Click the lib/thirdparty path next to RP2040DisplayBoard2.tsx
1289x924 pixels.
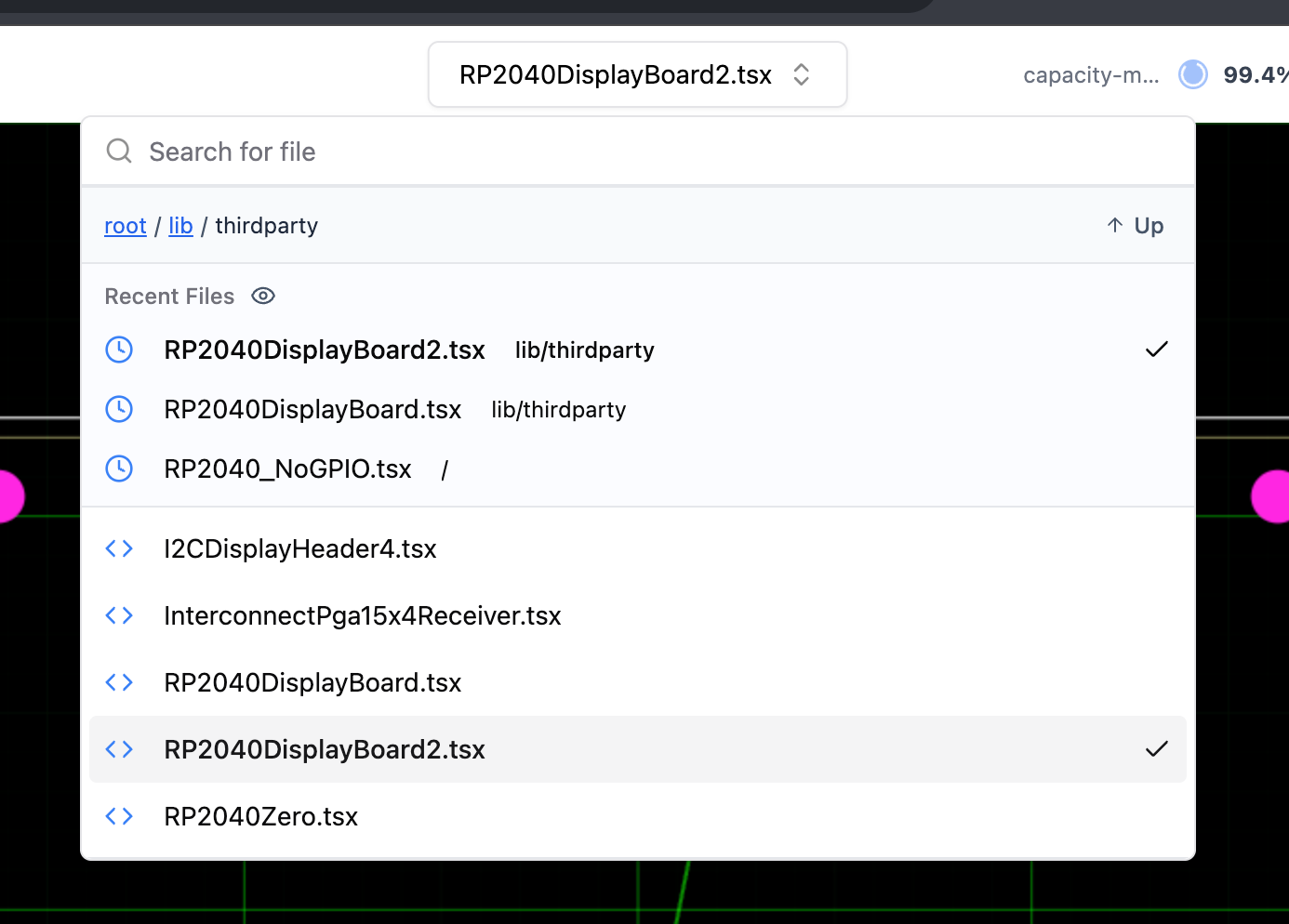coord(585,350)
